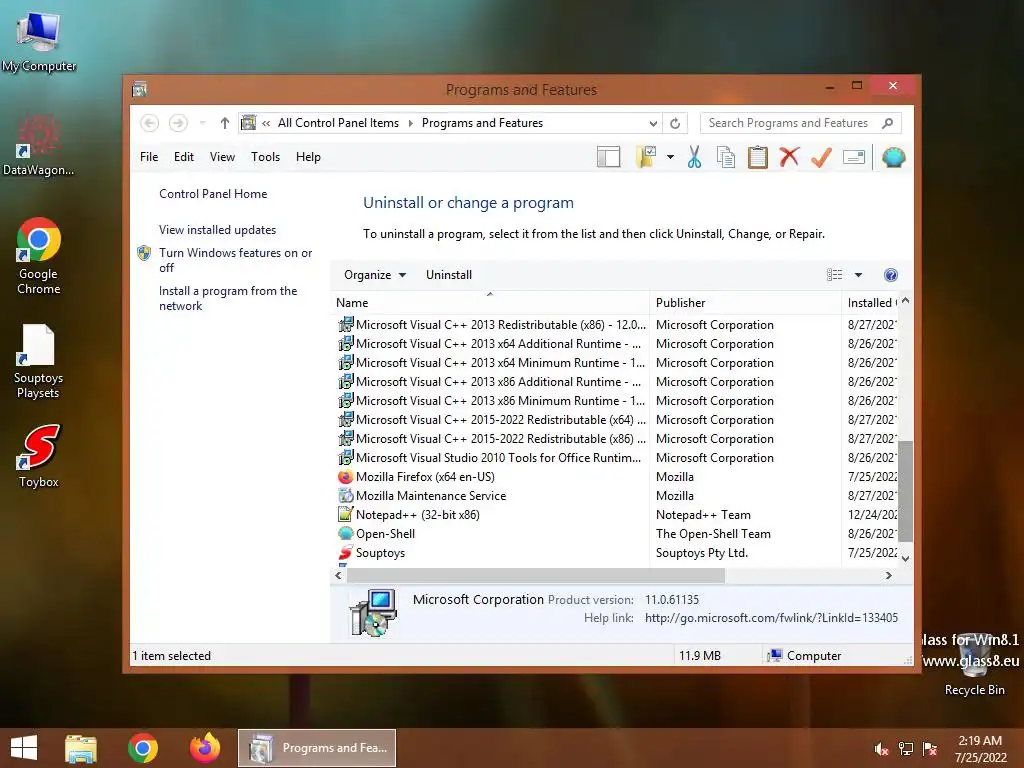Click the navigation pane toggle icon

(608, 157)
